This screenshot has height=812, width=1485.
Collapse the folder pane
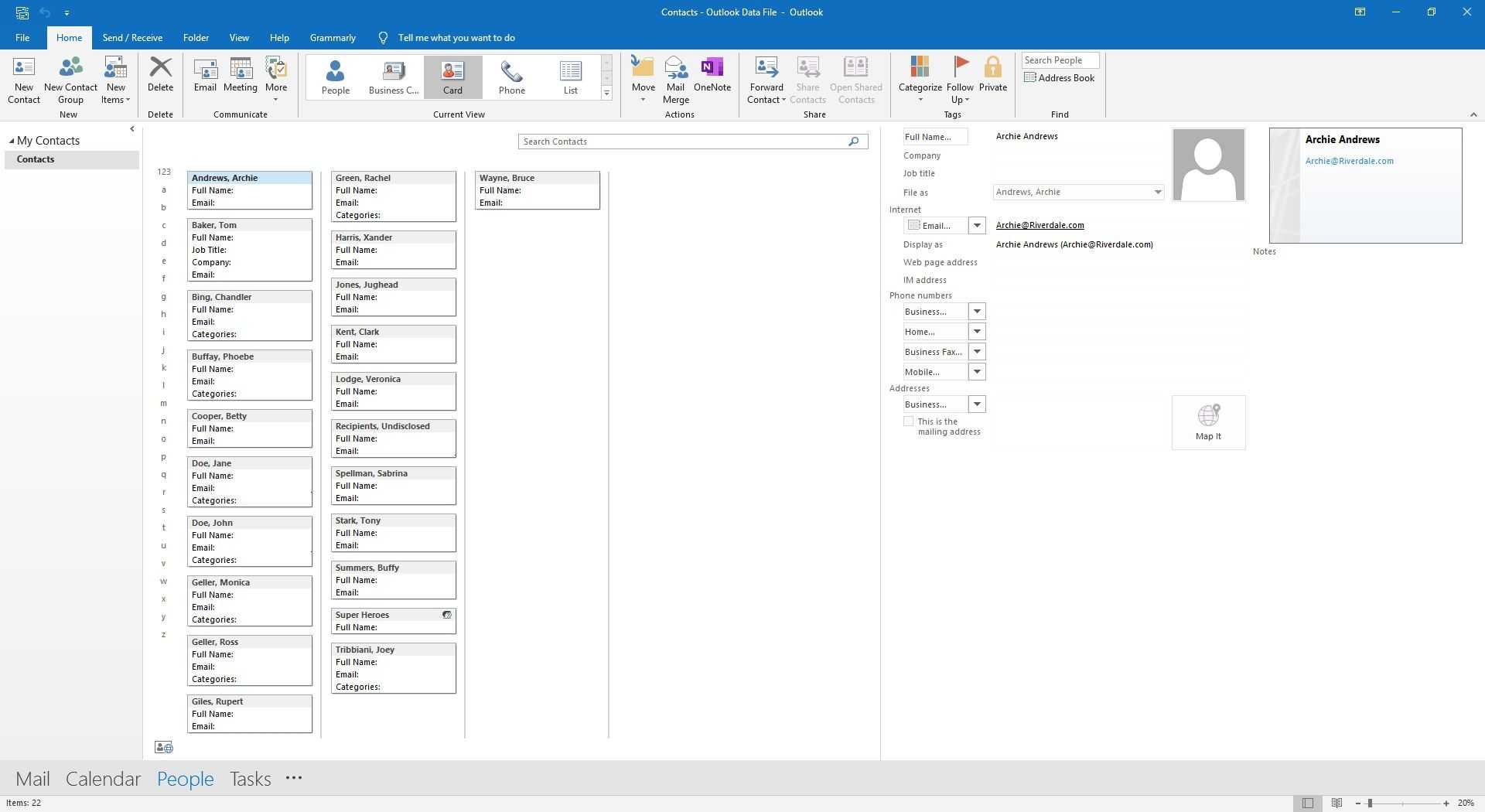[131, 129]
